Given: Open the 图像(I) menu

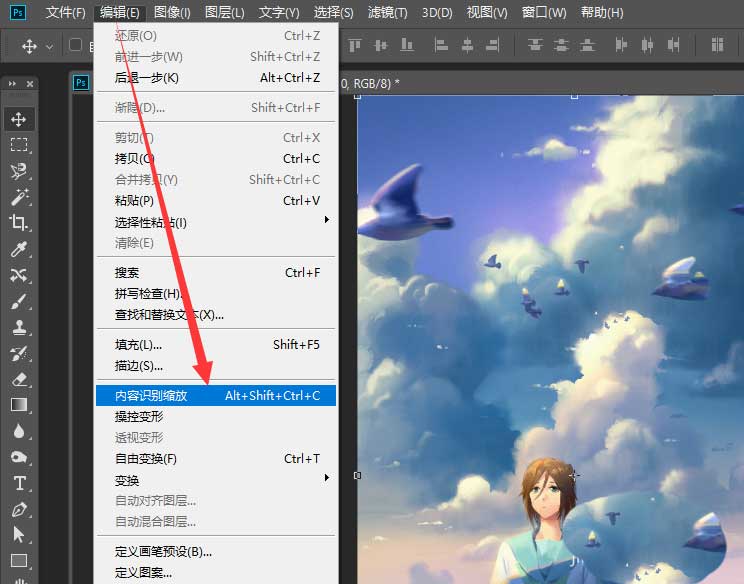Looking at the screenshot, I should click(172, 12).
